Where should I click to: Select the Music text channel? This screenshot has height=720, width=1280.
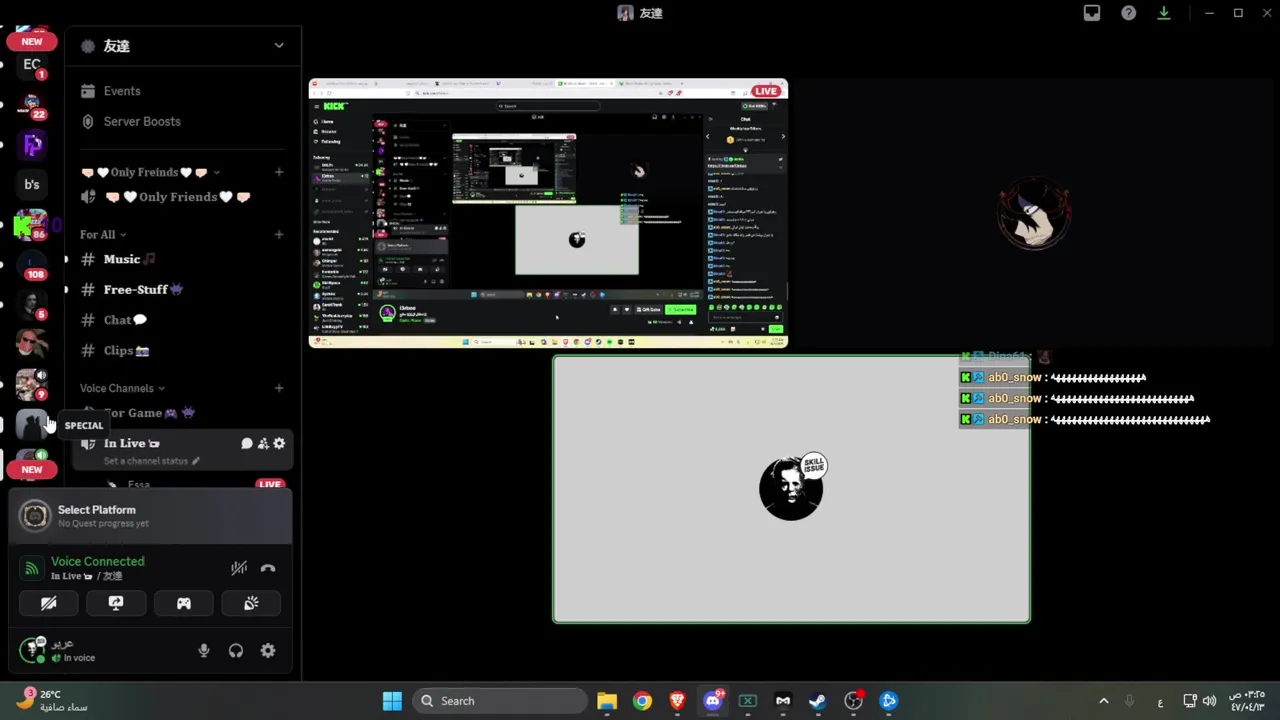pyautogui.click(x=183, y=259)
